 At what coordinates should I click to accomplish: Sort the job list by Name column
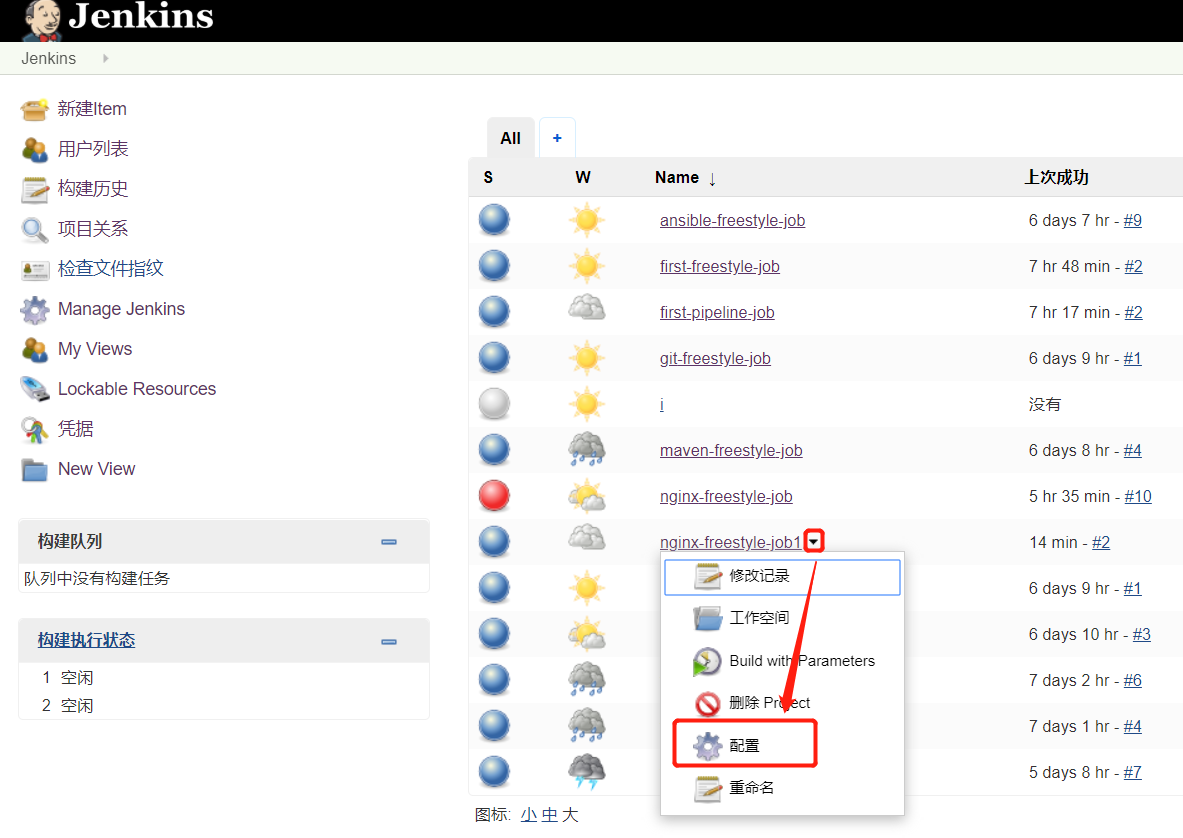pyautogui.click(x=685, y=177)
